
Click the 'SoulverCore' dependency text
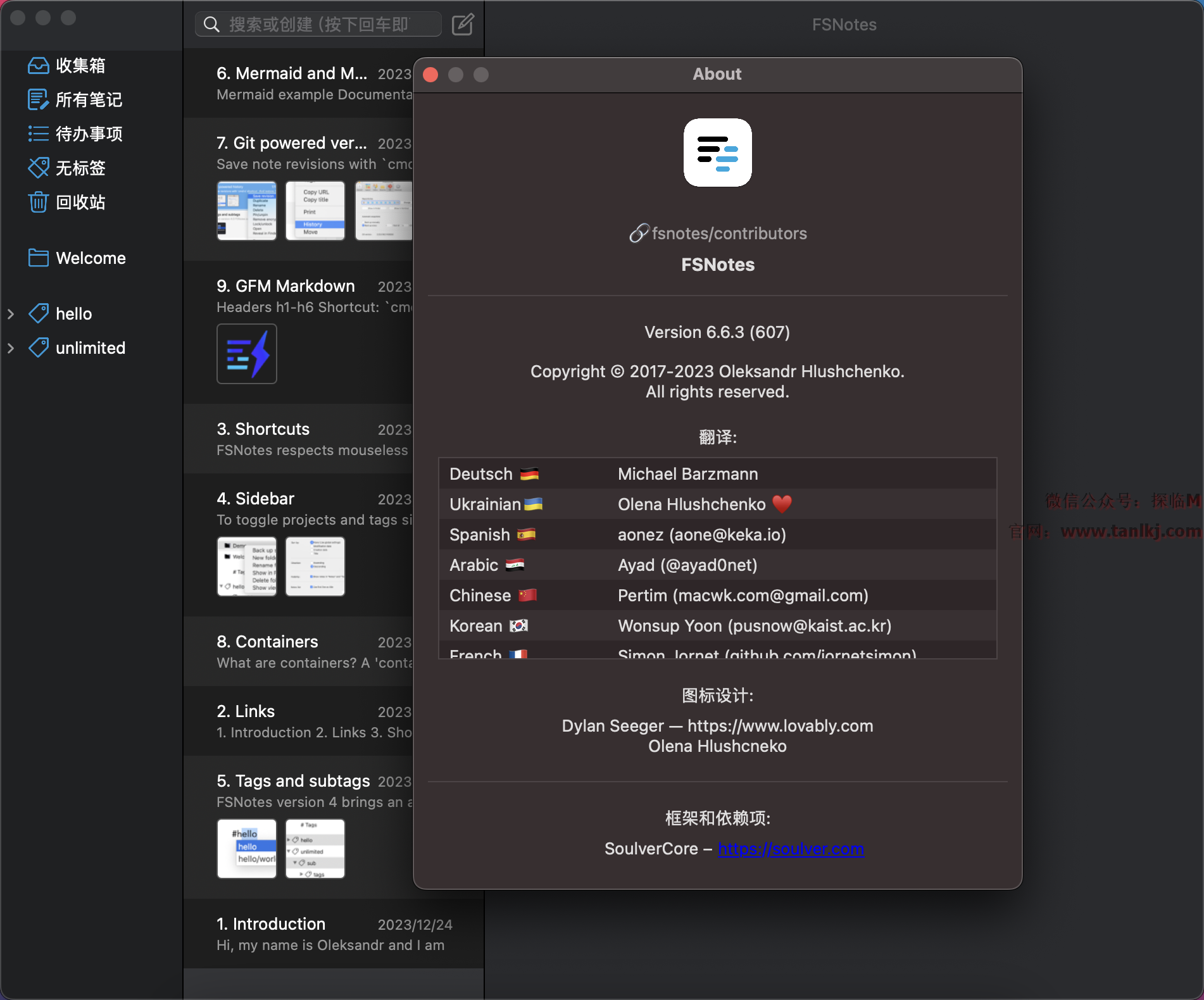pyautogui.click(x=651, y=849)
